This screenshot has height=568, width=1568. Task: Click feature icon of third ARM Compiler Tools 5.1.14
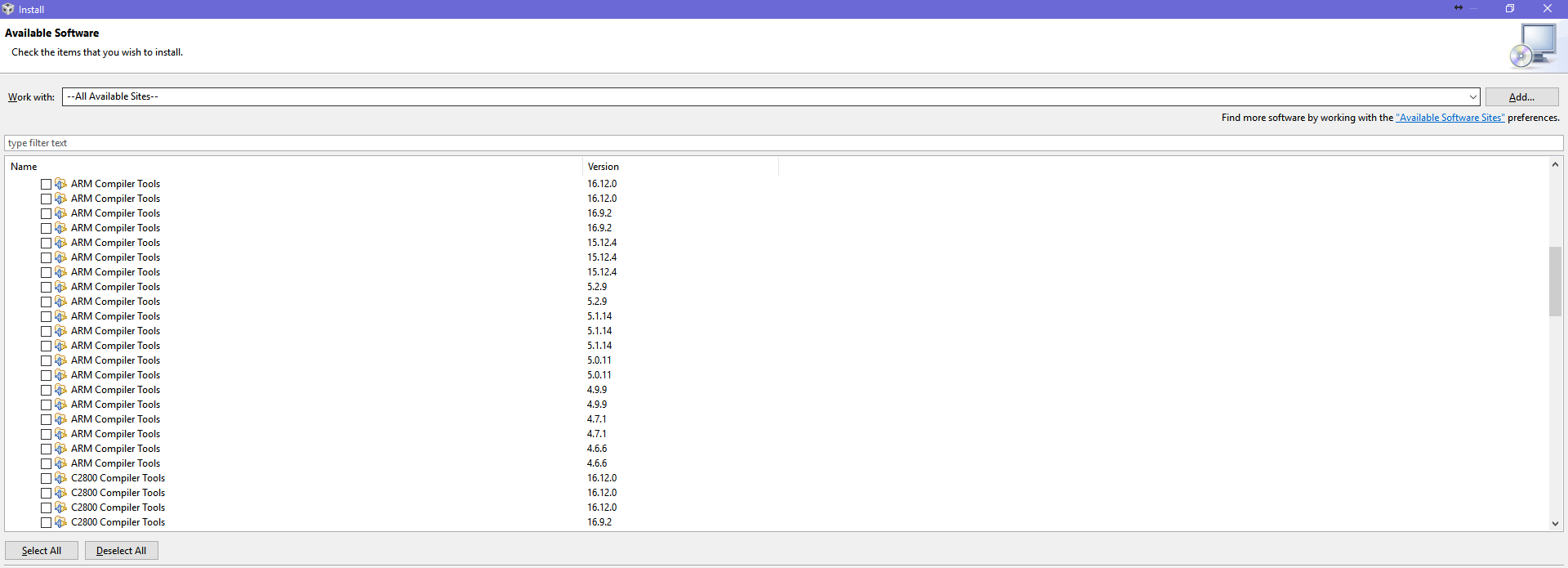pos(60,346)
